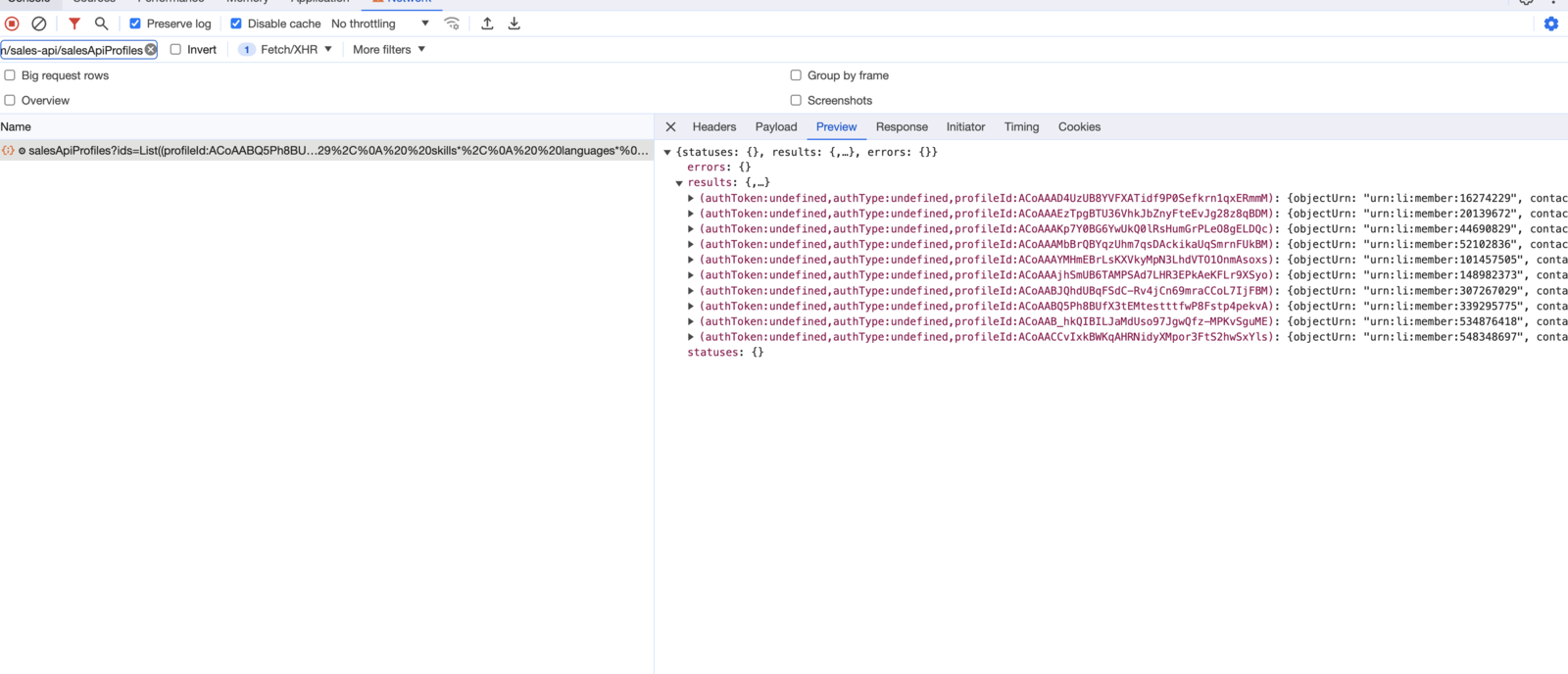Open the No throttling dropdown
Screen dimensions: 1568x674
380,24
